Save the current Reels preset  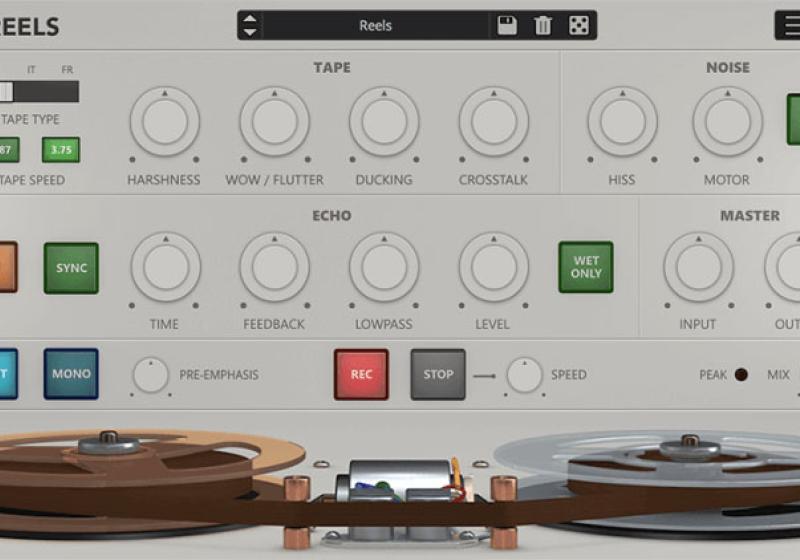tap(507, 25)
